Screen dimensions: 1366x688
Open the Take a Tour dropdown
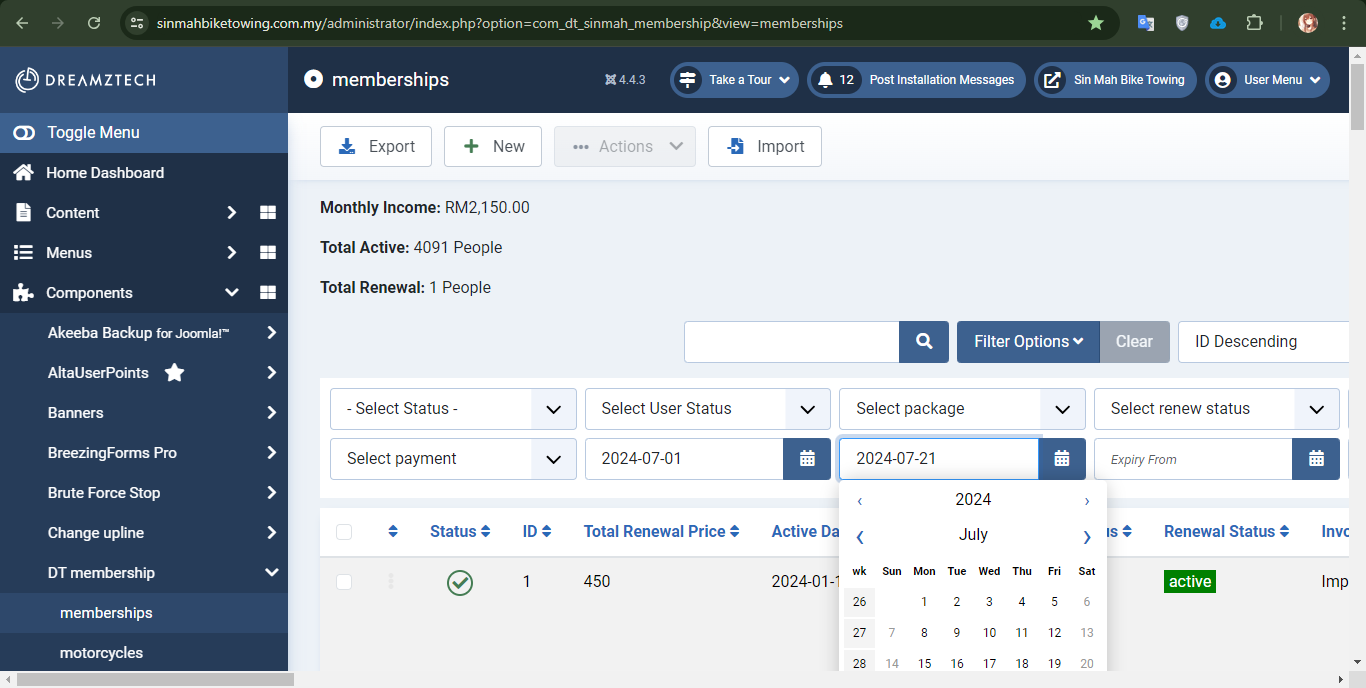pos(734,80)
